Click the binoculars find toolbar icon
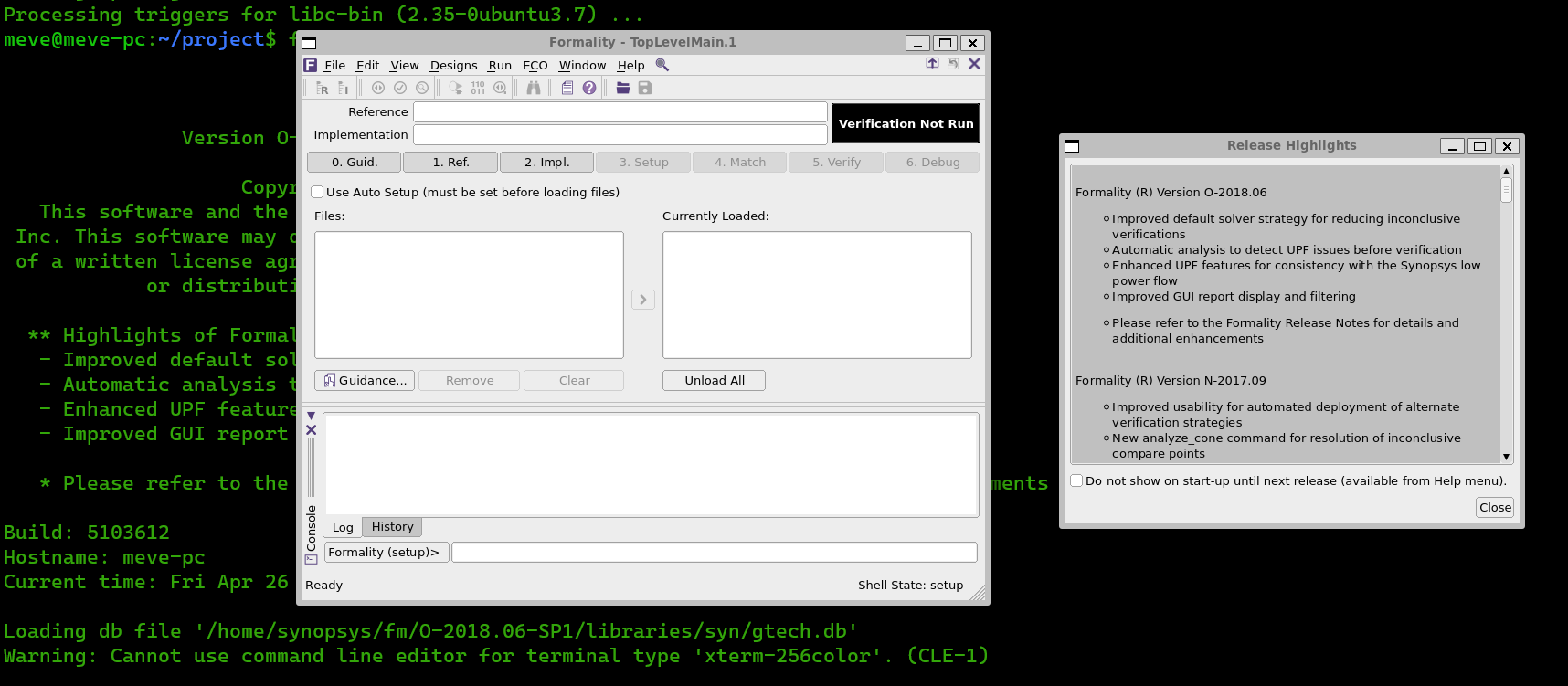 [533, 88]
